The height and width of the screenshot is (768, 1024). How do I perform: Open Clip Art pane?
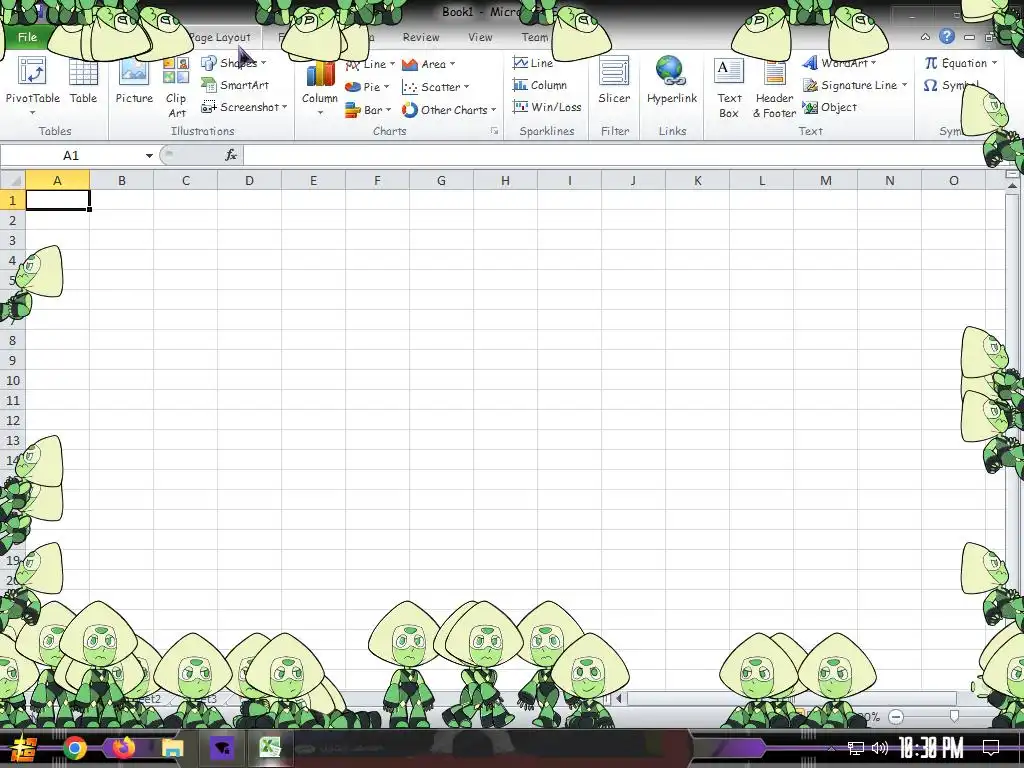point(176,88)
